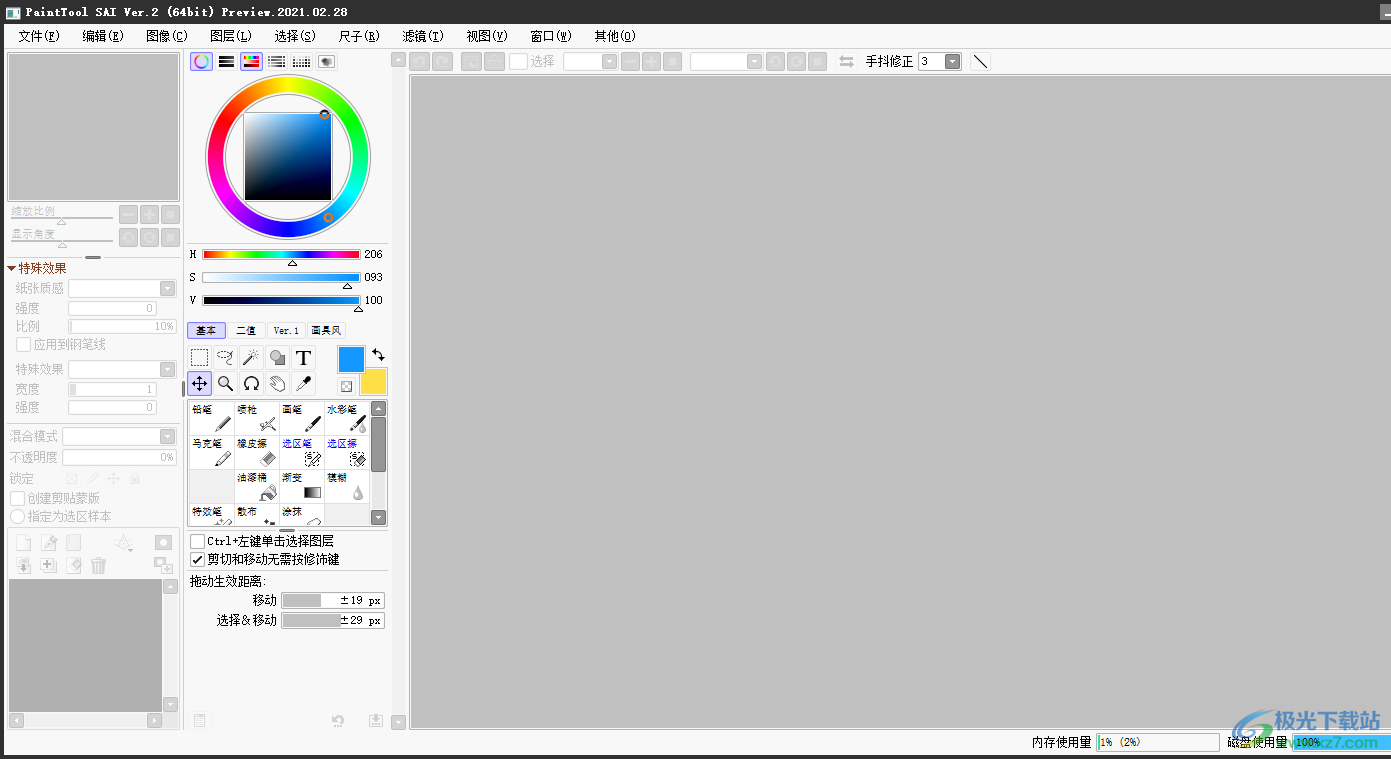
Task: Swap foreground and background colors
Action: pyautogui.click(x=378, y=355)
